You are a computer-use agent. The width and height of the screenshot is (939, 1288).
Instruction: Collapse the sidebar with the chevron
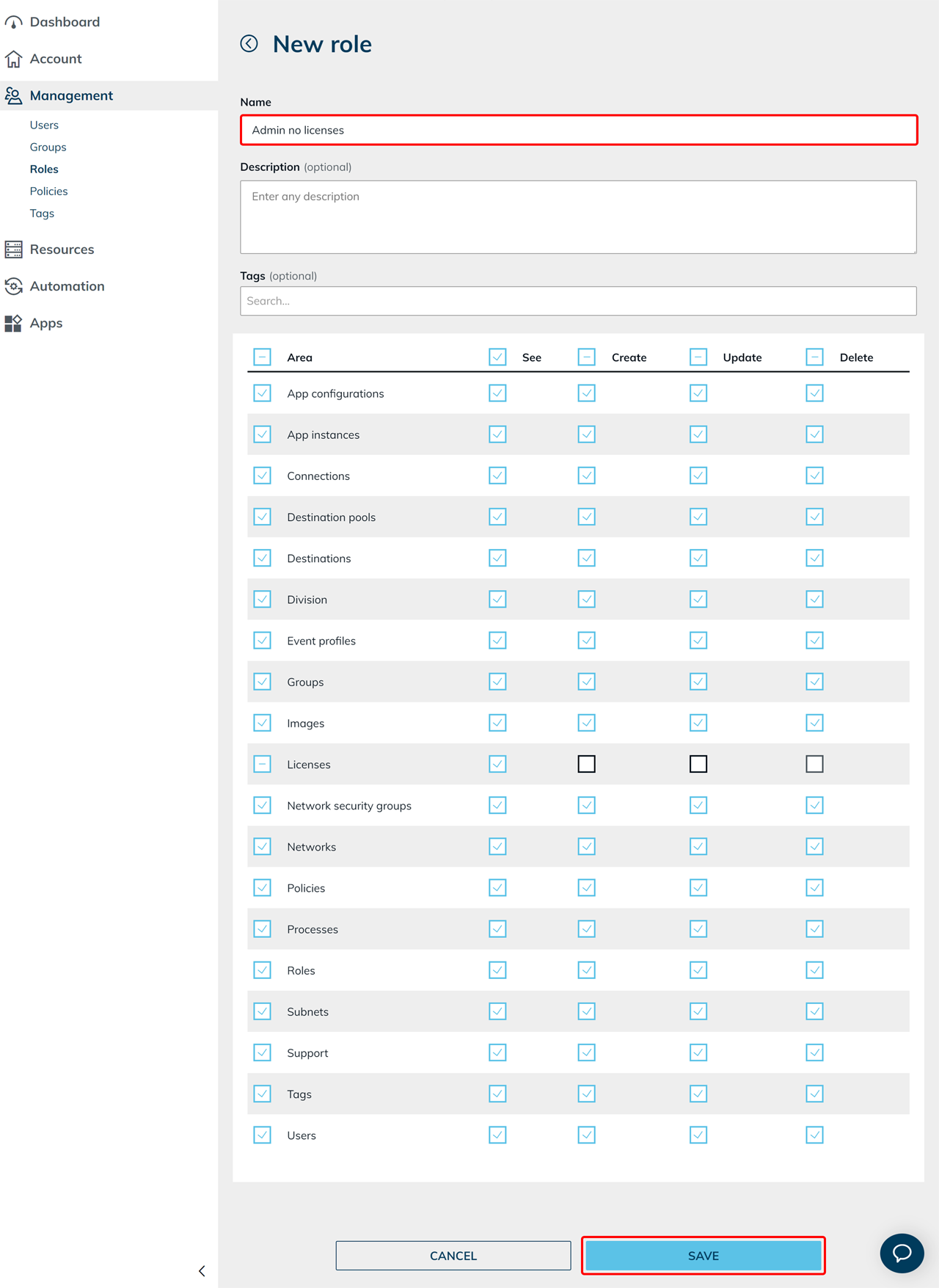coord(202,1271)
